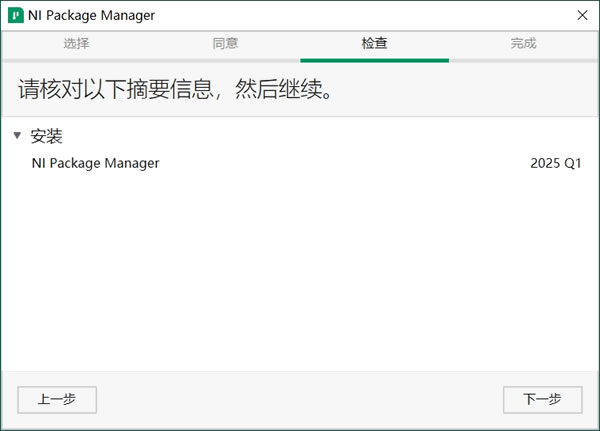Click empty space between 上一步 and 下一步
This screenshot has width=600, height=431.
pos(300,399)
